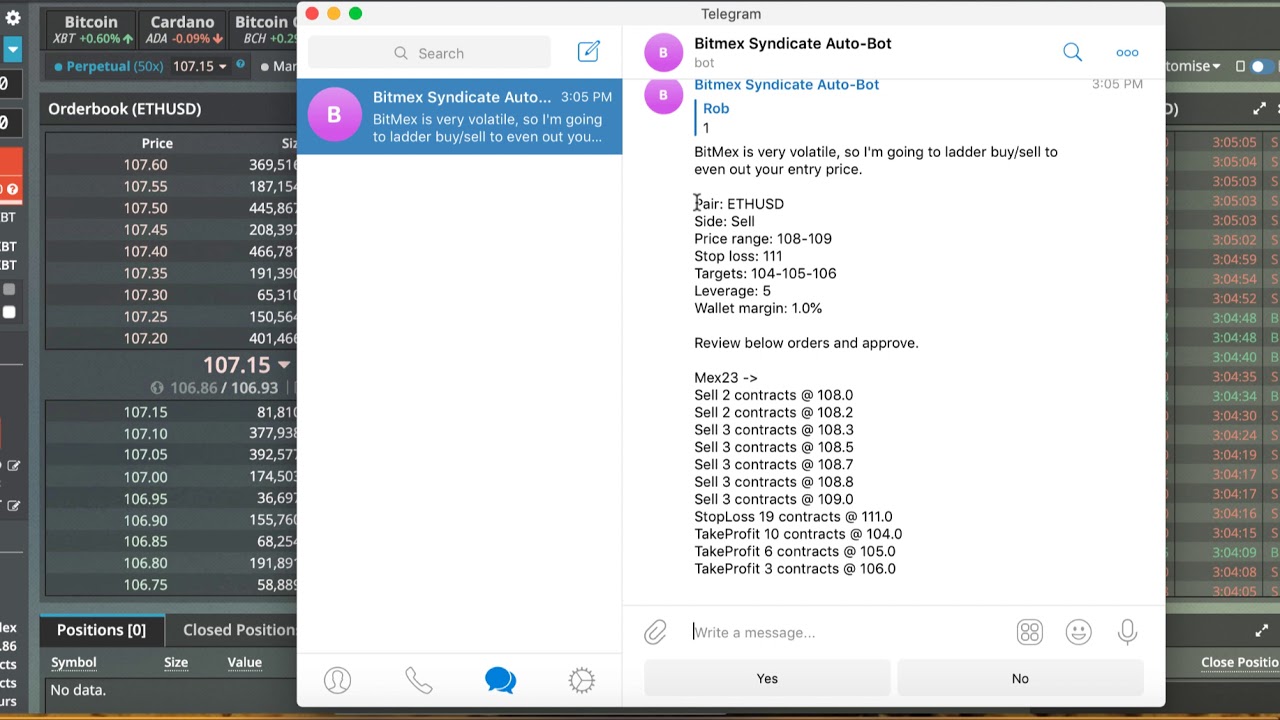Attach a file with the paperclip icon
1280x720 pixels.
pyautogui.click(x=655, y=632)
